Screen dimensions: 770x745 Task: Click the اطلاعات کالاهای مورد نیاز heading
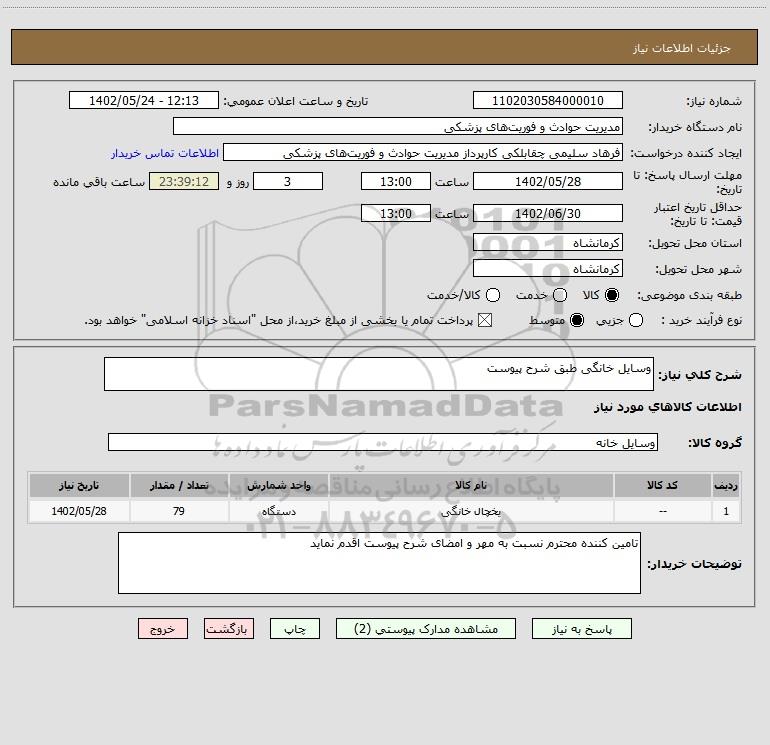pos(667,407)
